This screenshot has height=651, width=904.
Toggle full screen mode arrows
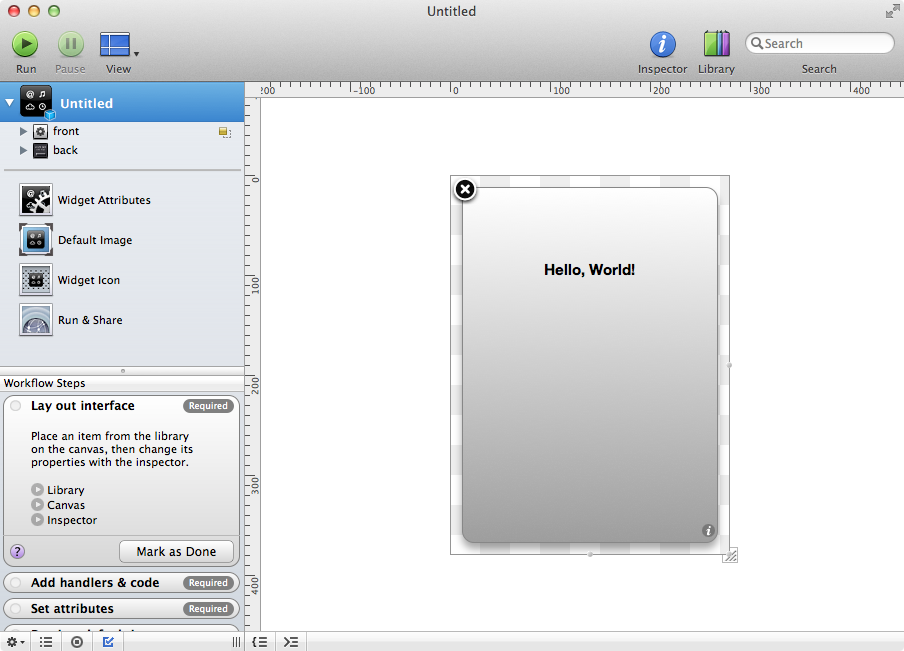[x=892, y=11]
